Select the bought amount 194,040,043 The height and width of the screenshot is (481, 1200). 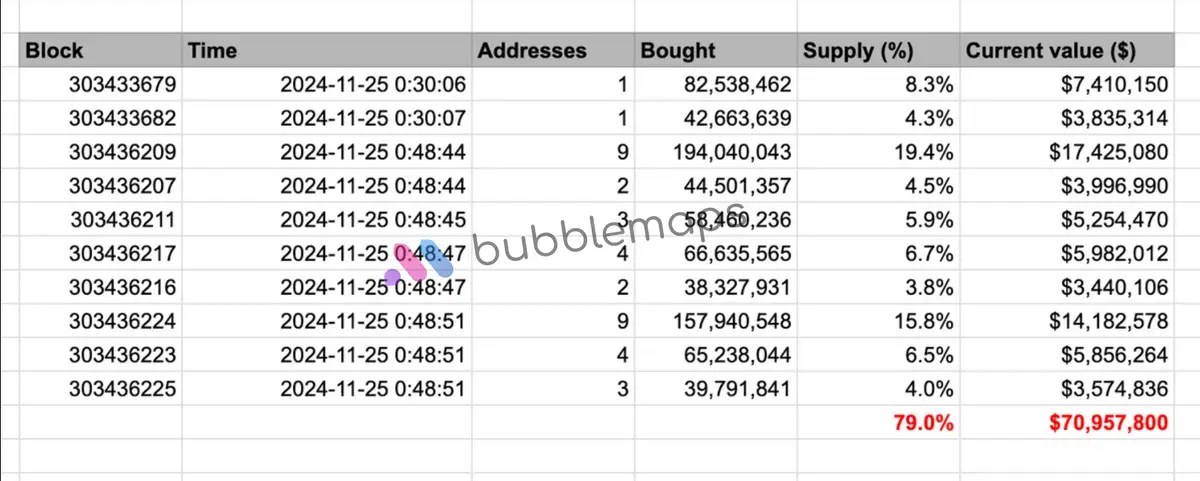tap(734, 152)
